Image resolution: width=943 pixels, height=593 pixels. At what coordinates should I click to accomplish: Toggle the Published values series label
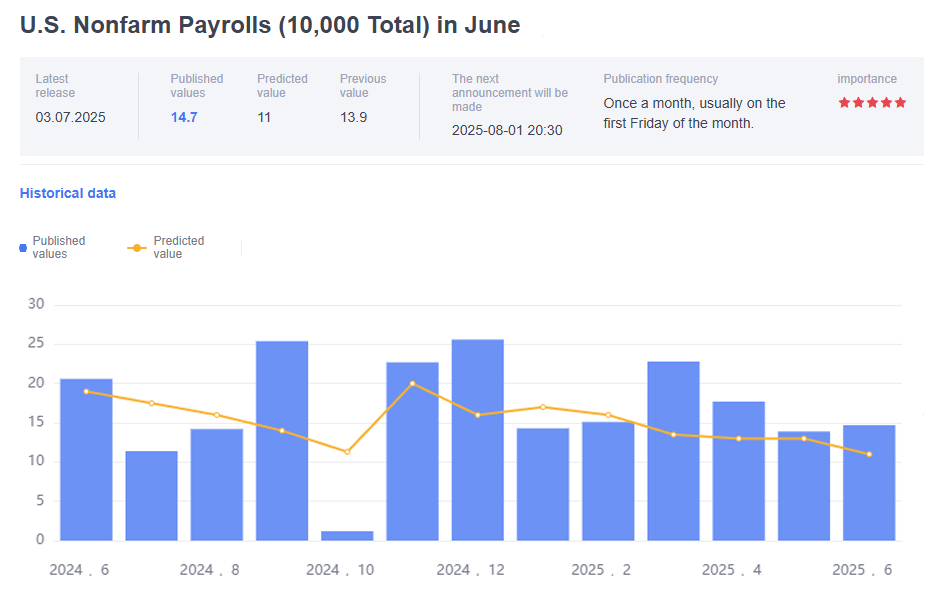[x=59, y=247]
